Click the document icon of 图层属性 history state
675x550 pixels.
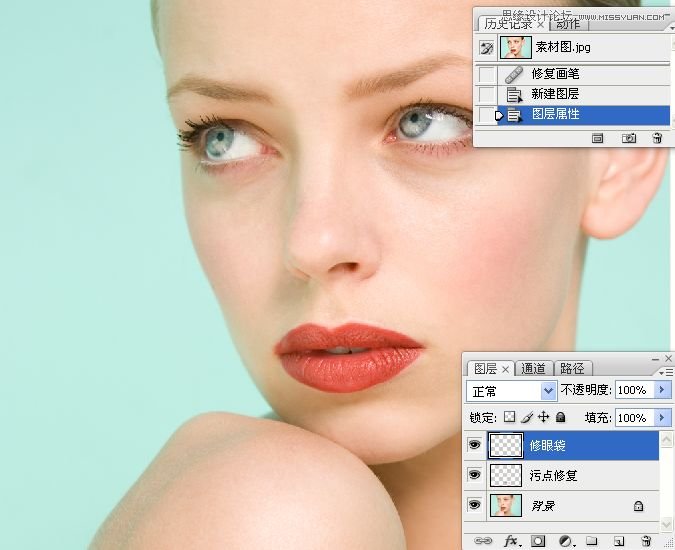pos(514,115)
